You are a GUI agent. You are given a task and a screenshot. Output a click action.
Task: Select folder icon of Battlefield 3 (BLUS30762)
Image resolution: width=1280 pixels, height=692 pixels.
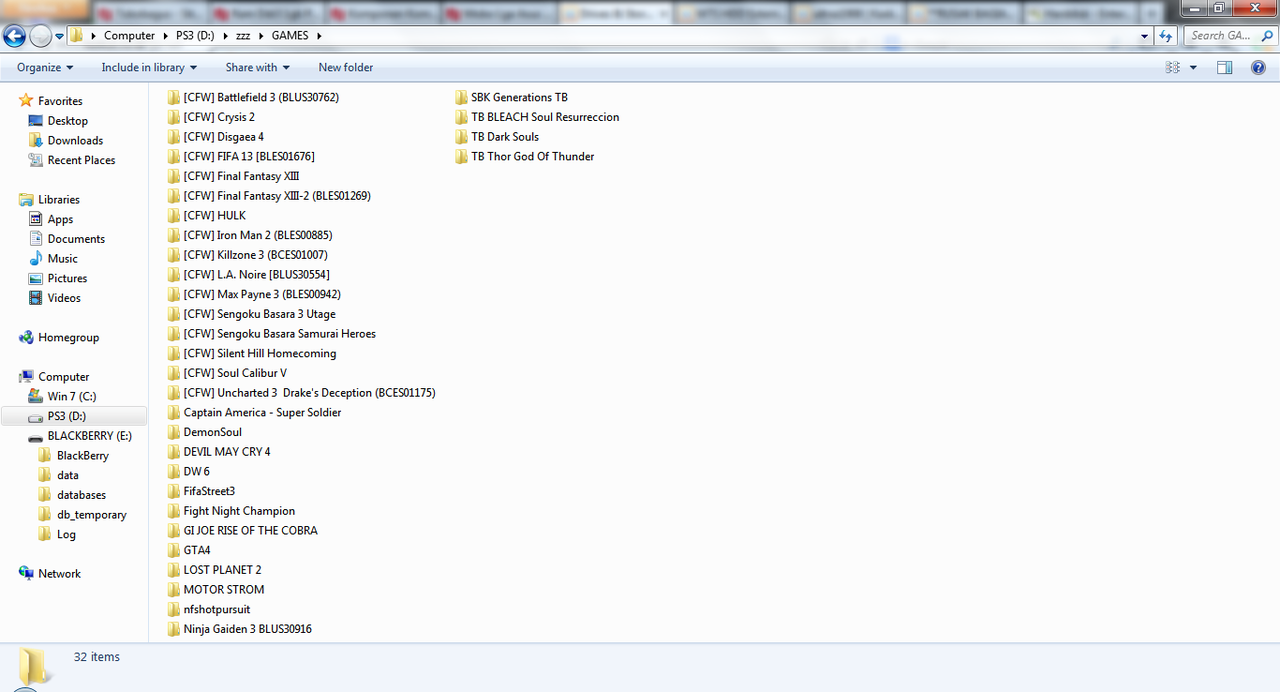tap(174, 97)
